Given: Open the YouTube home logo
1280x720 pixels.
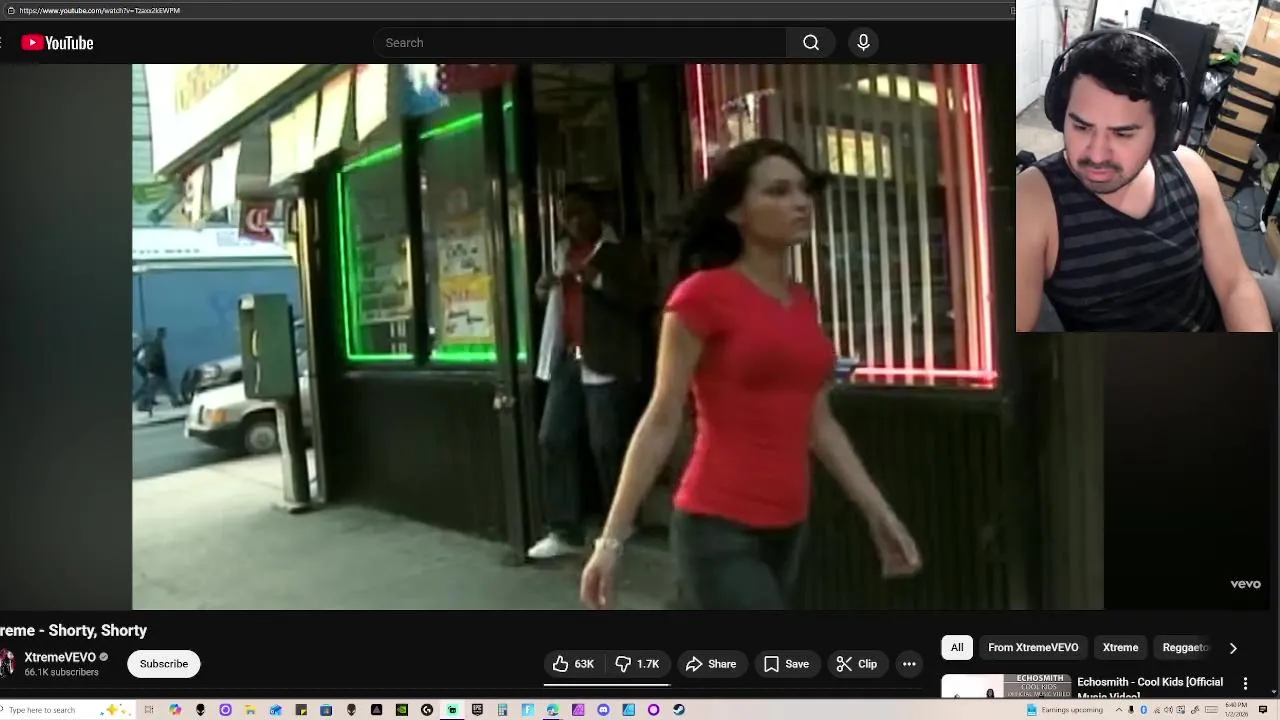Looking at the screenshot, I should pos(58,43).
